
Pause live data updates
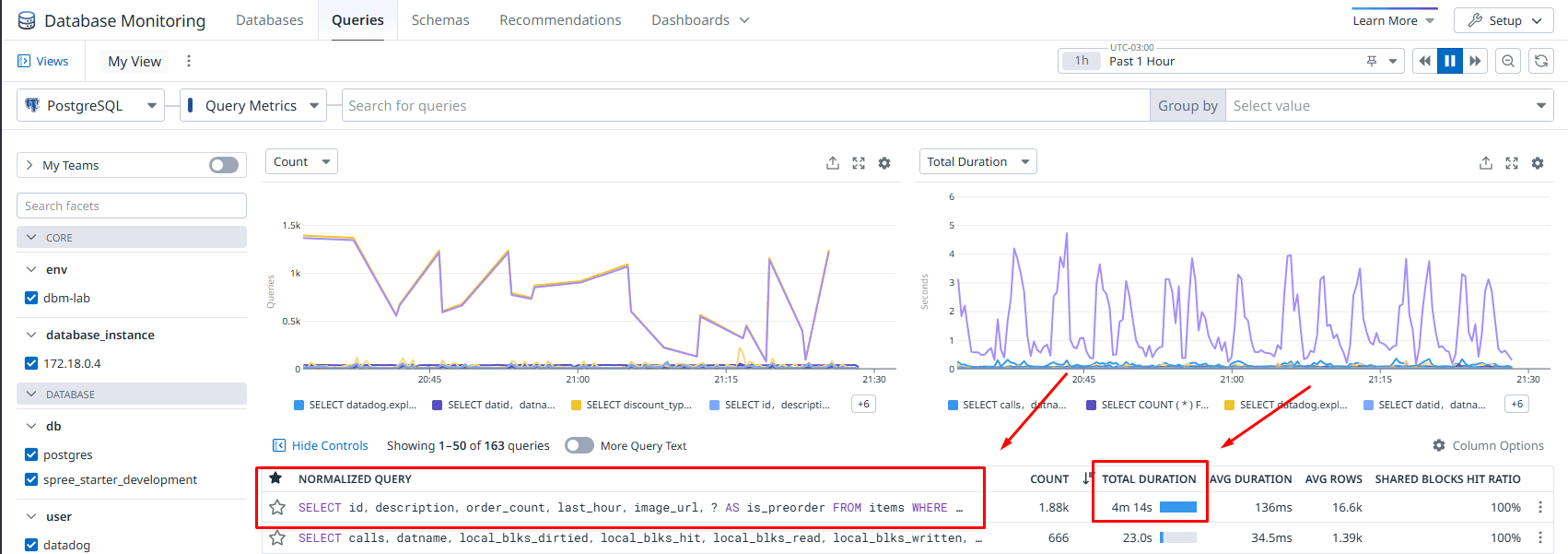point(1450,61)
